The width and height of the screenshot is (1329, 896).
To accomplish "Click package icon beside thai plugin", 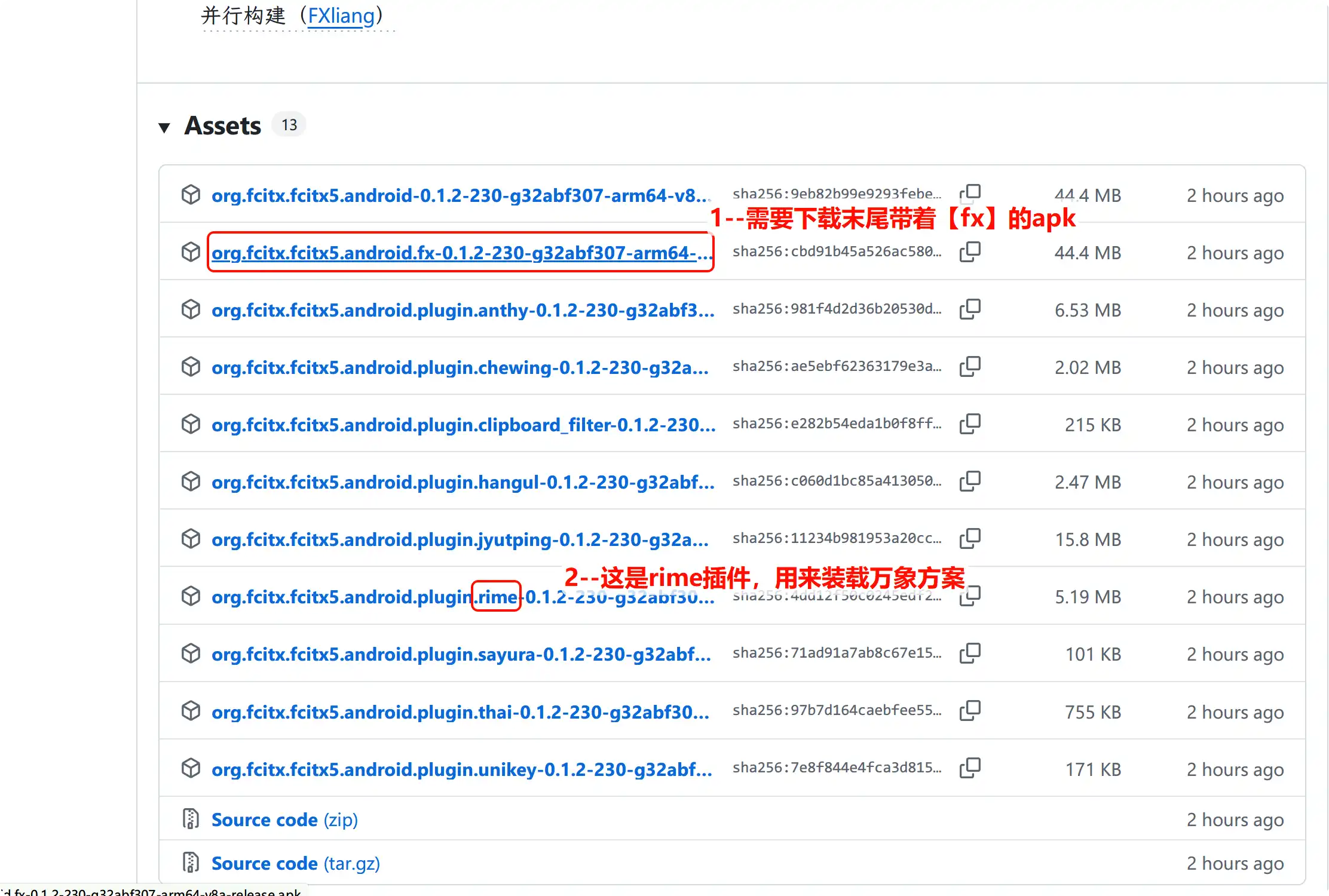I will click(x=191, y=711).
